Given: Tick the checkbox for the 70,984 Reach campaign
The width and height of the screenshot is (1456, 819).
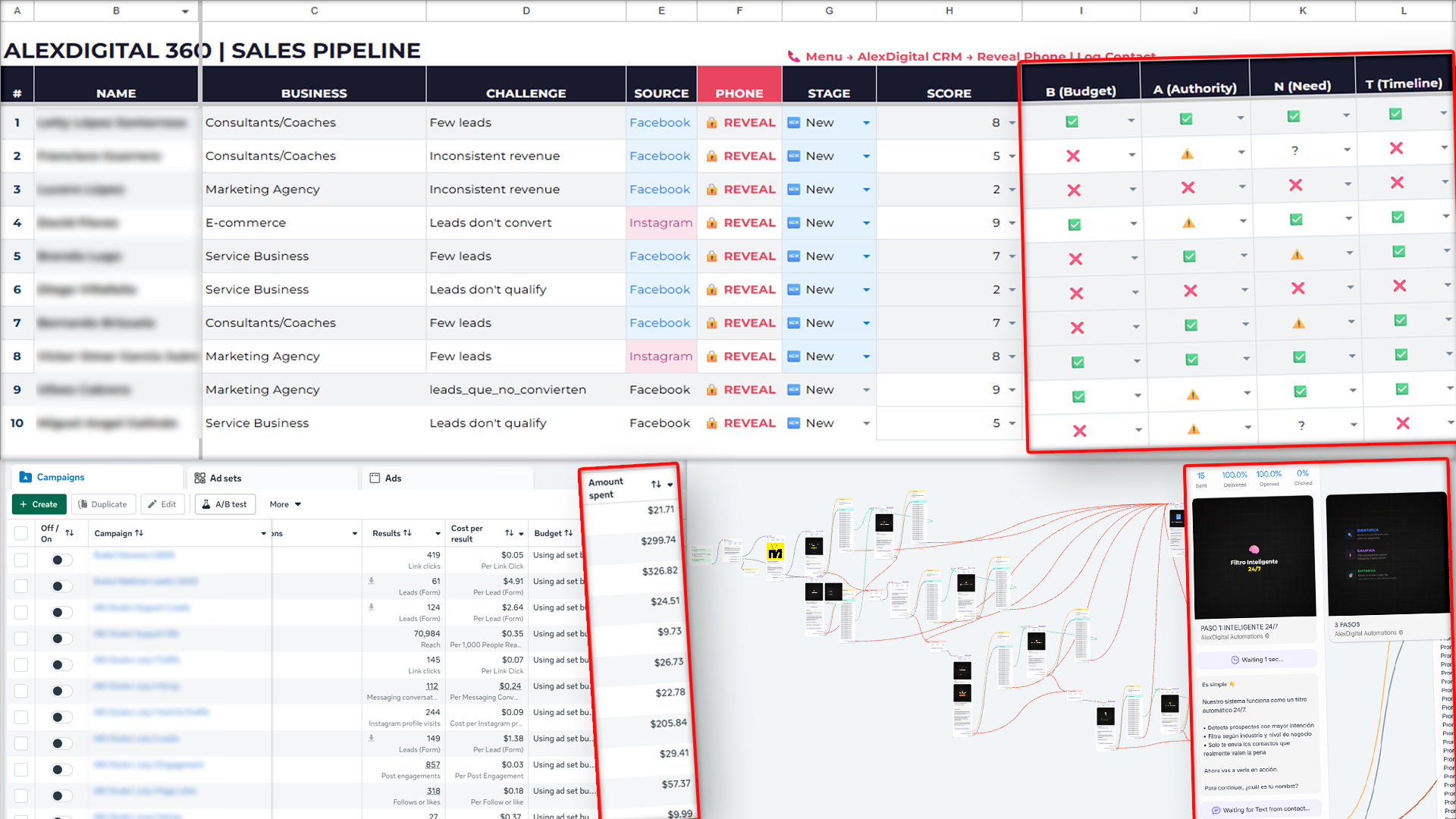Looking at the screenshot, I should coord(21,639).
